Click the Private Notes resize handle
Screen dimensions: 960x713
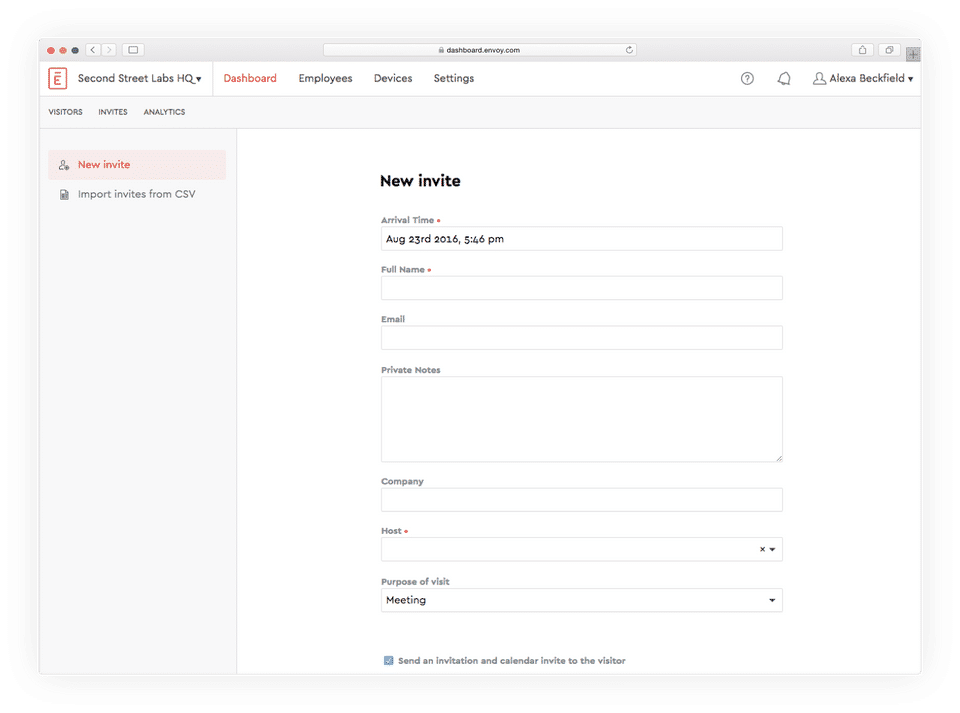(779, 458)
